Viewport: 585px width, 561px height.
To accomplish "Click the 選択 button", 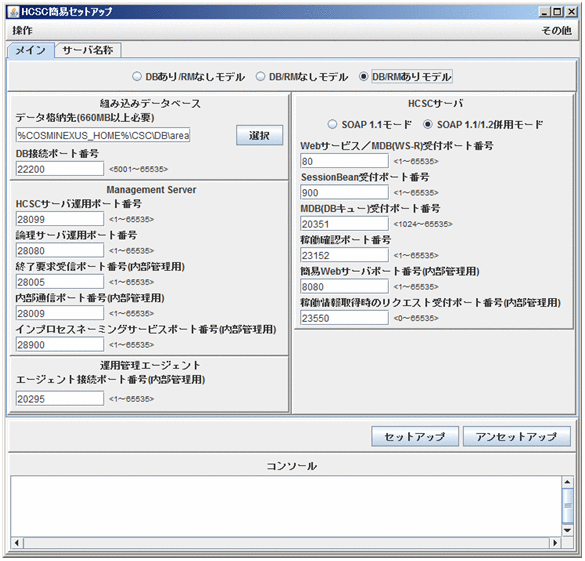I will [259, 135].
